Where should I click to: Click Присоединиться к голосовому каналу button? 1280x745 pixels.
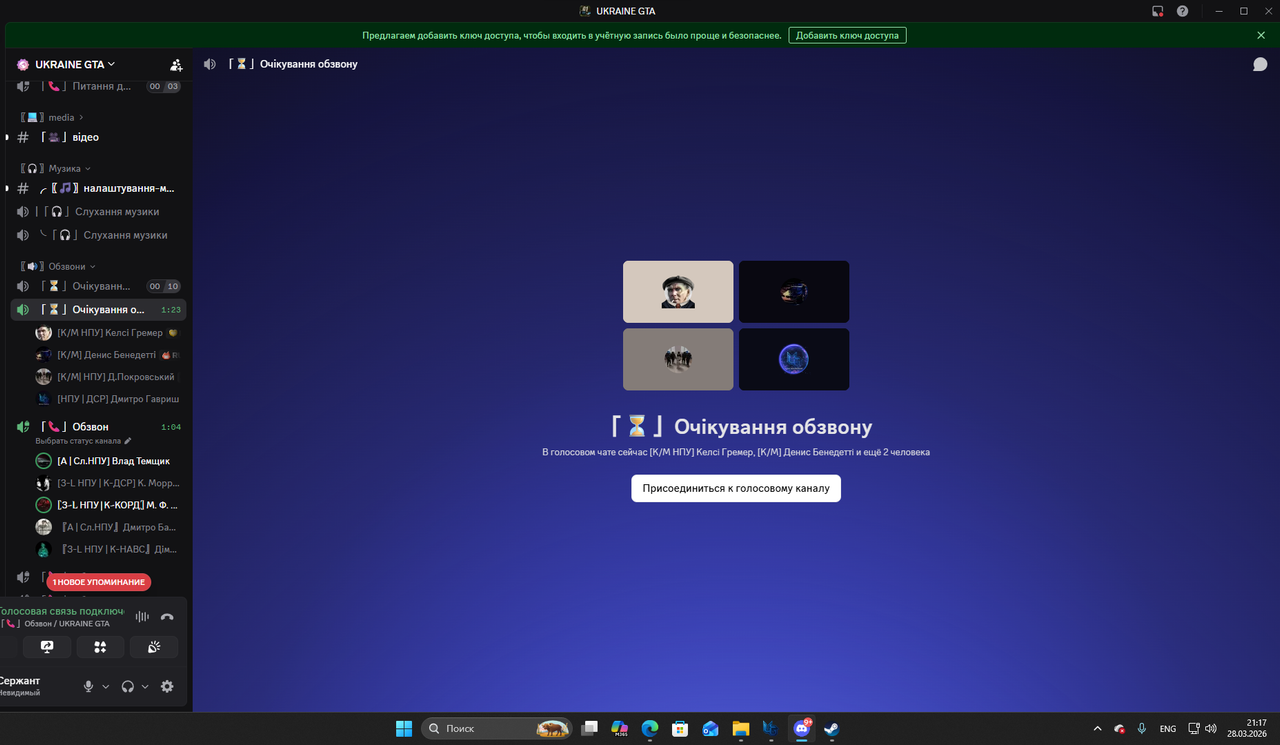[x=736, y=488]
